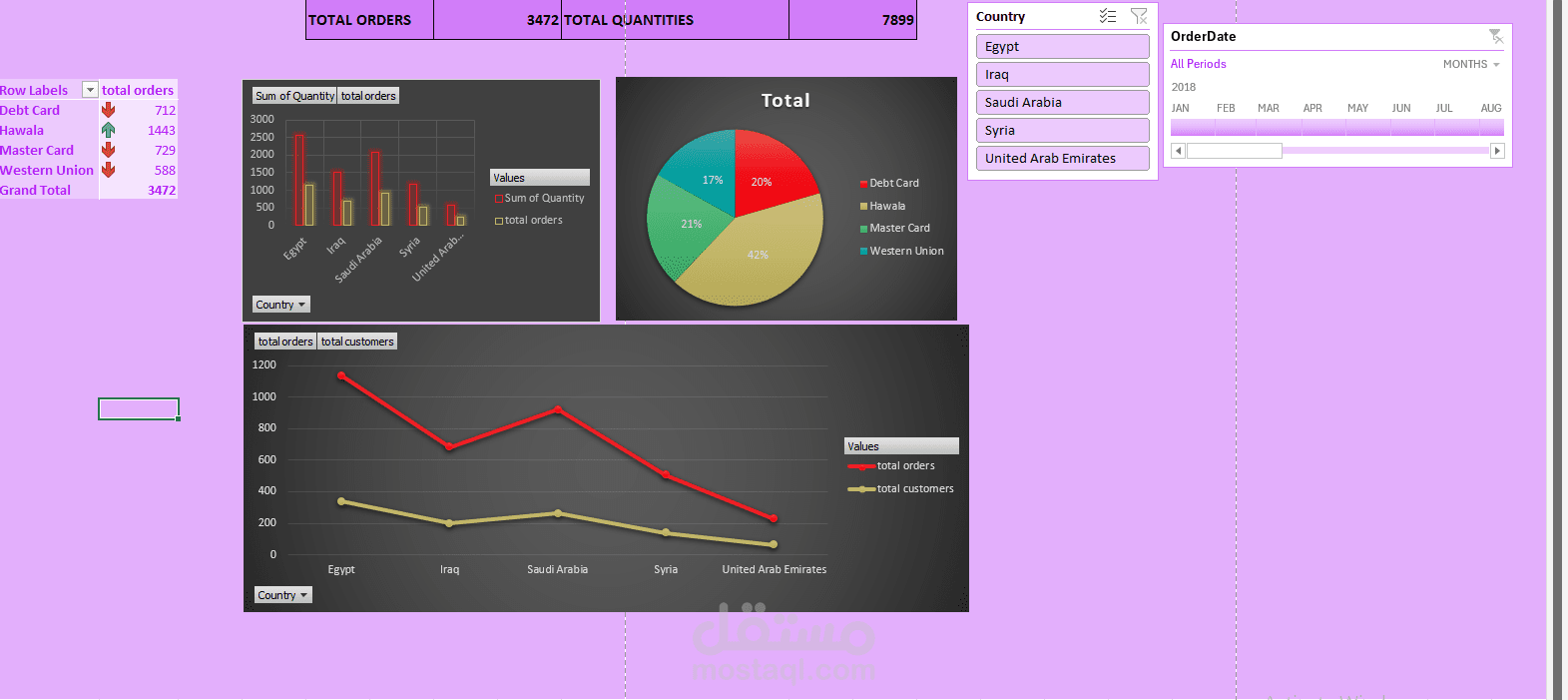Screen dimensions: 1568x700
Task: Select Saudi Arabia in the Country slicer
Action: (x=1062, y=103)
